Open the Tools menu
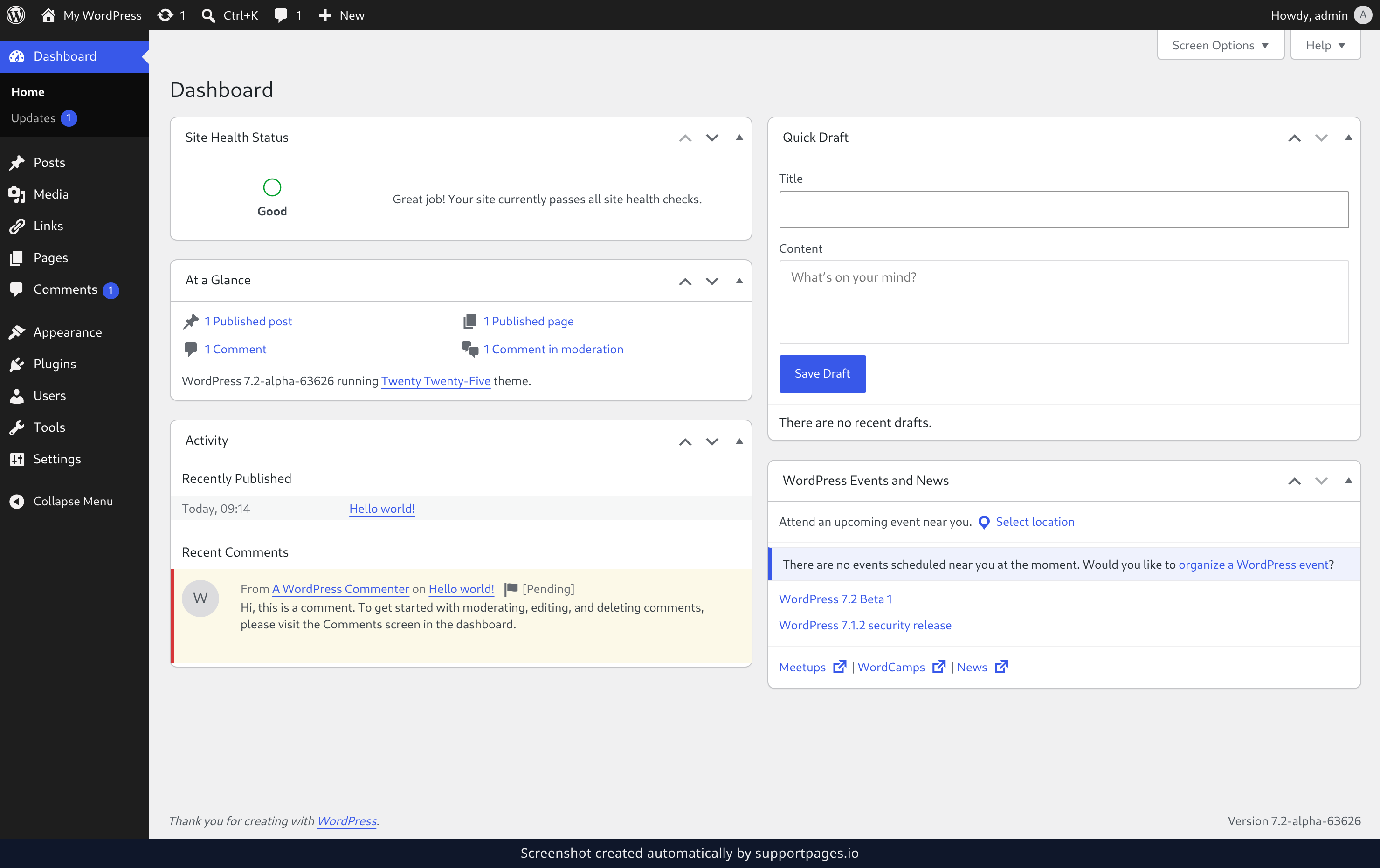This screenshot has width=1380, height=868. coord(75,427)
